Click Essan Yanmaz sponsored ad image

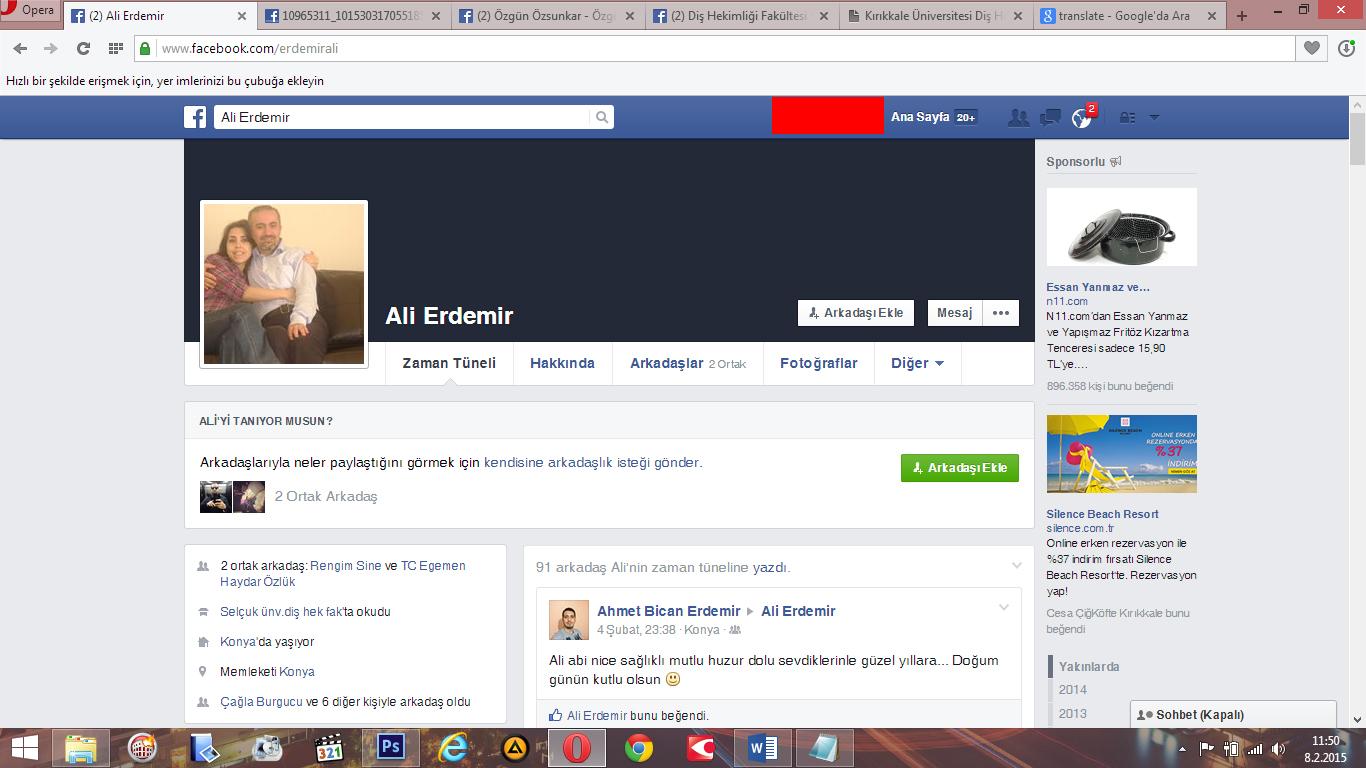coord(1121,227)
